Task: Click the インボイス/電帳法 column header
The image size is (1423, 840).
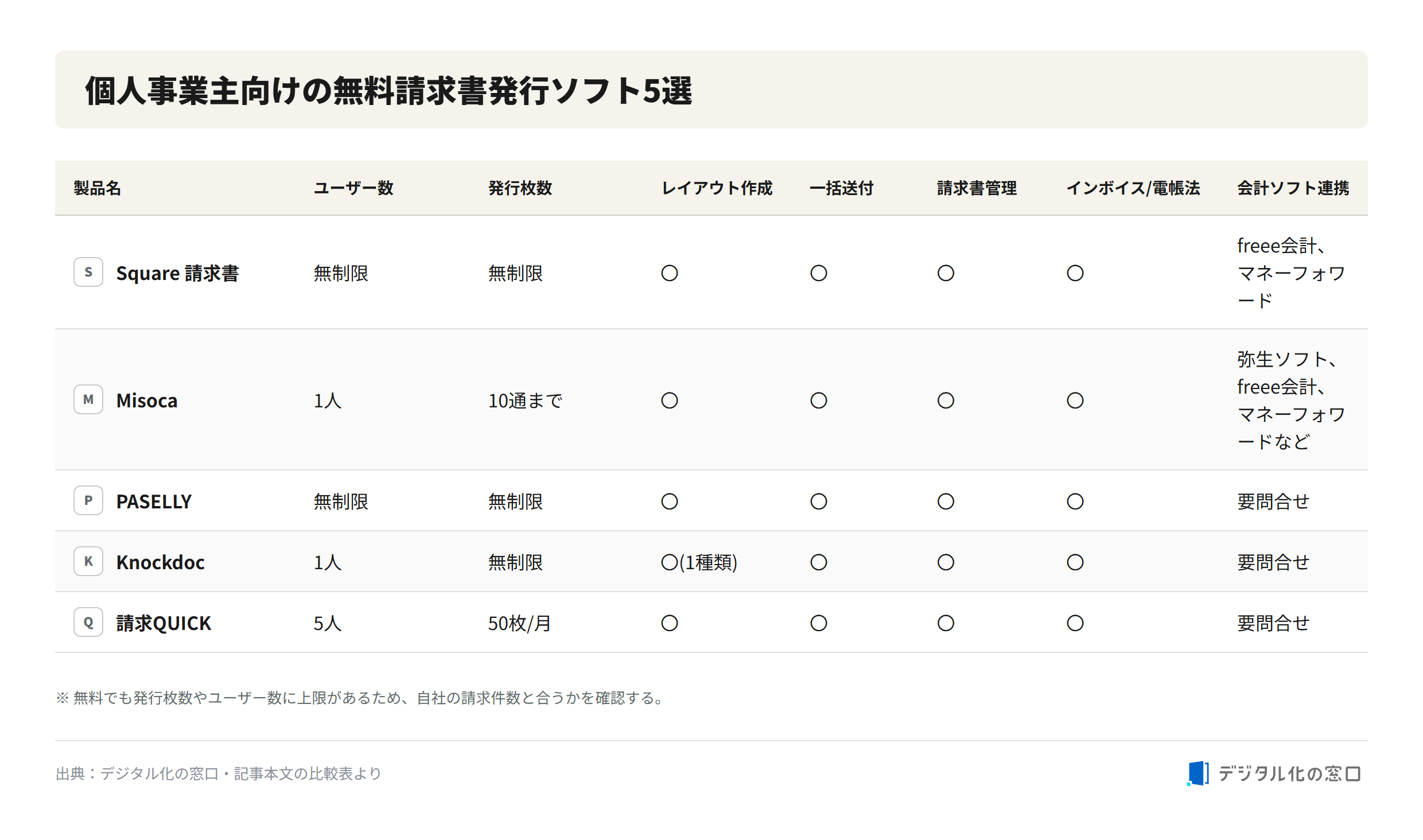Action: coord(1133,188)
